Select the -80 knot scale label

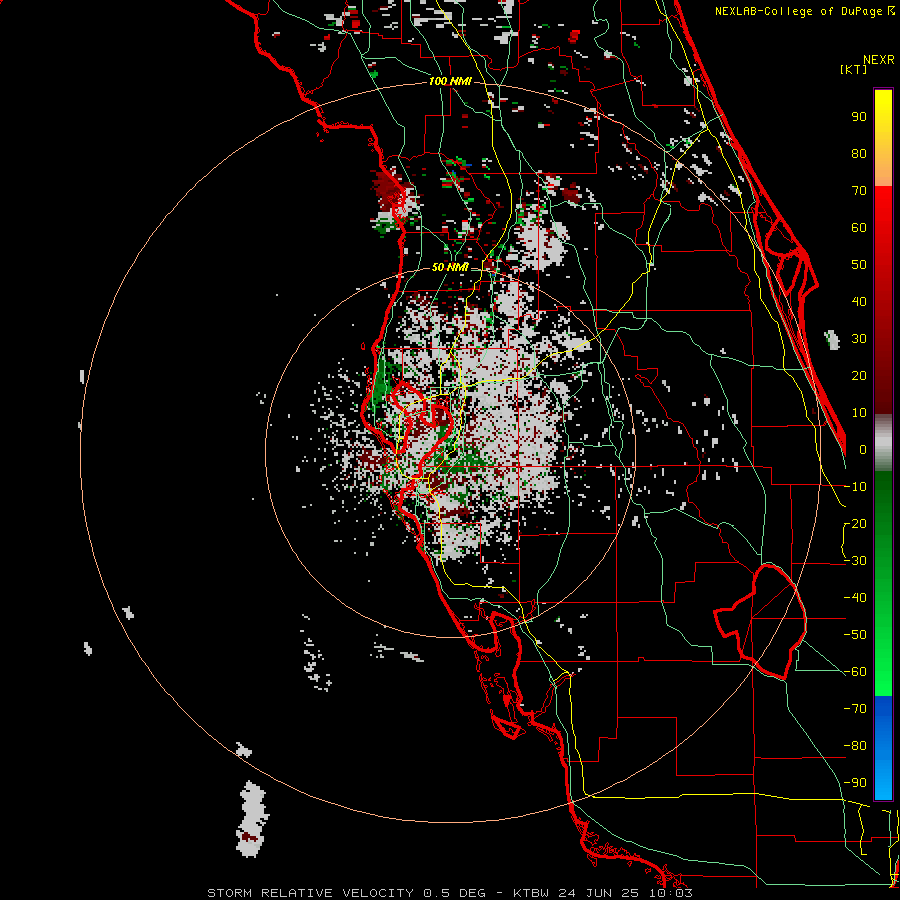coord(855,746)
